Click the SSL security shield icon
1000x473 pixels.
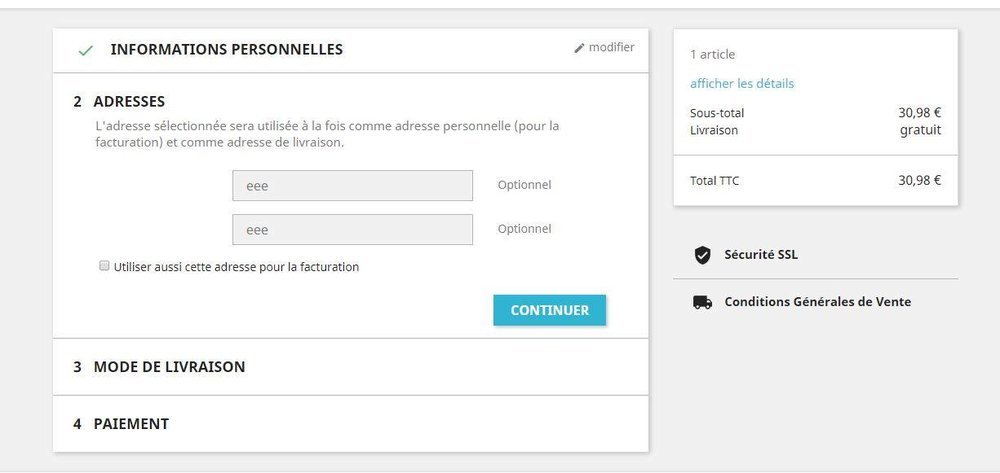coord(703,255)
